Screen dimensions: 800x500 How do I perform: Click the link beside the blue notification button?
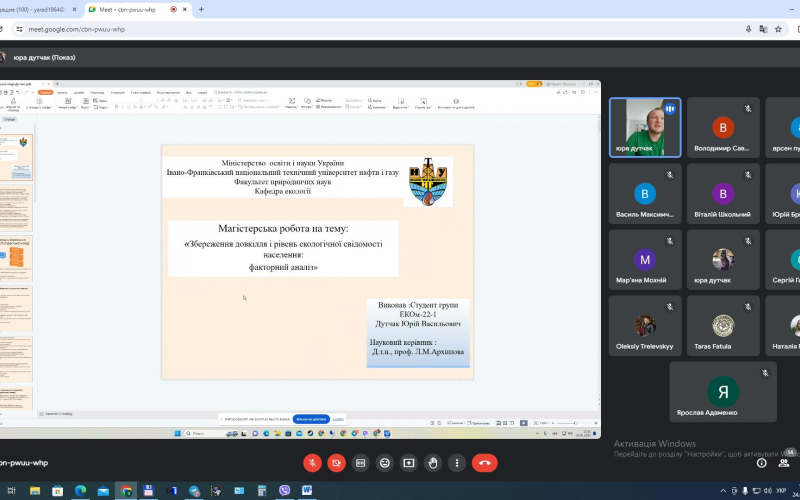pyautogui.click(x=338, y=419)
